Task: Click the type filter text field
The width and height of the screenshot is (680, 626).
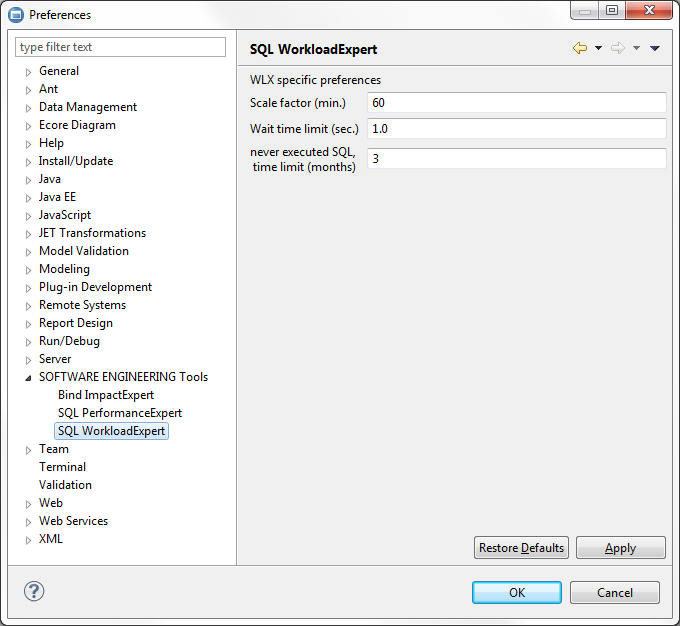Action: (121, 47)
